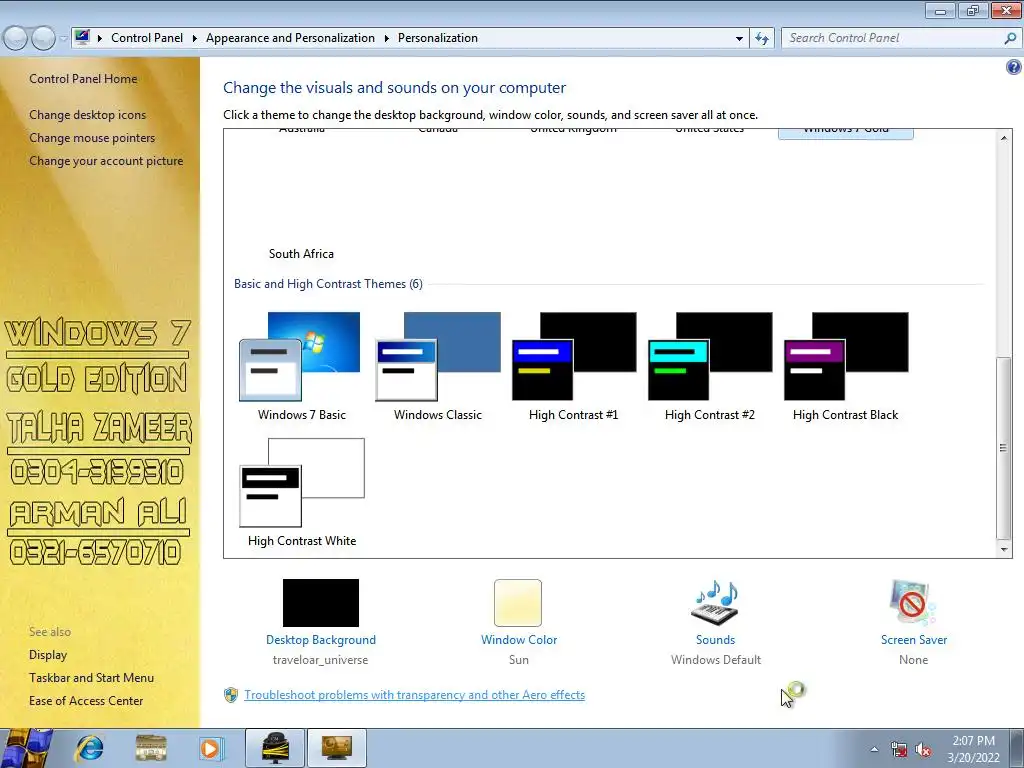Apply the High Contrast #2 theme
This screenshot has width=1024, height=768.
(x=709, y=366)
